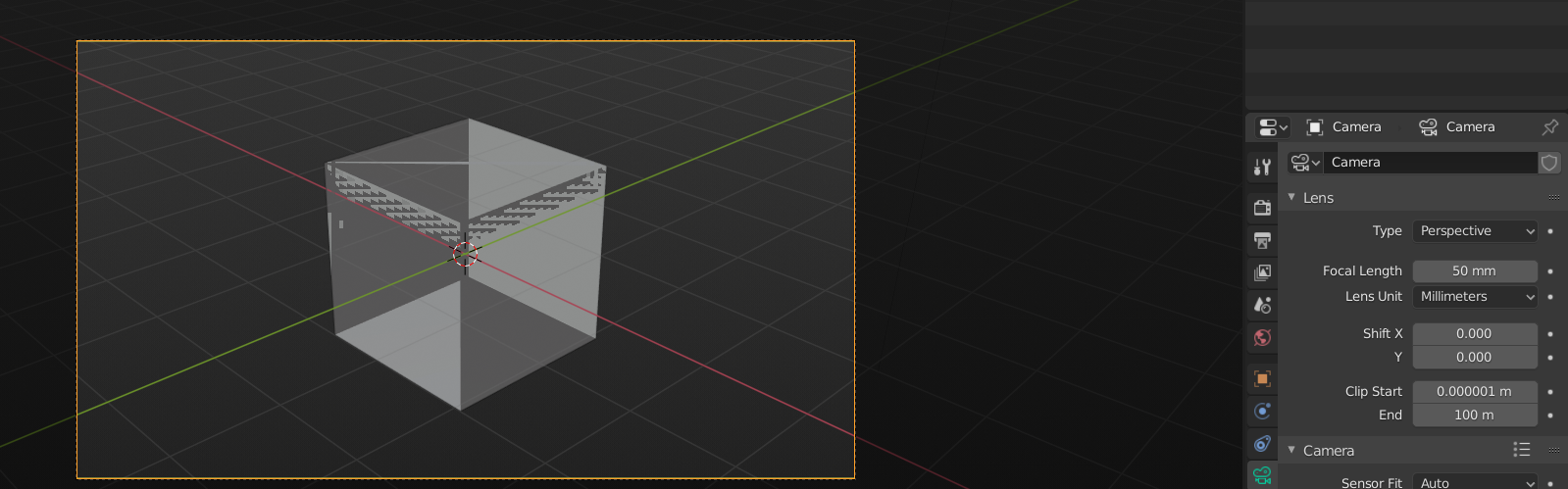Click the Camera data name field
This screenshot has height=489, width=1568.
[1431, 163]
